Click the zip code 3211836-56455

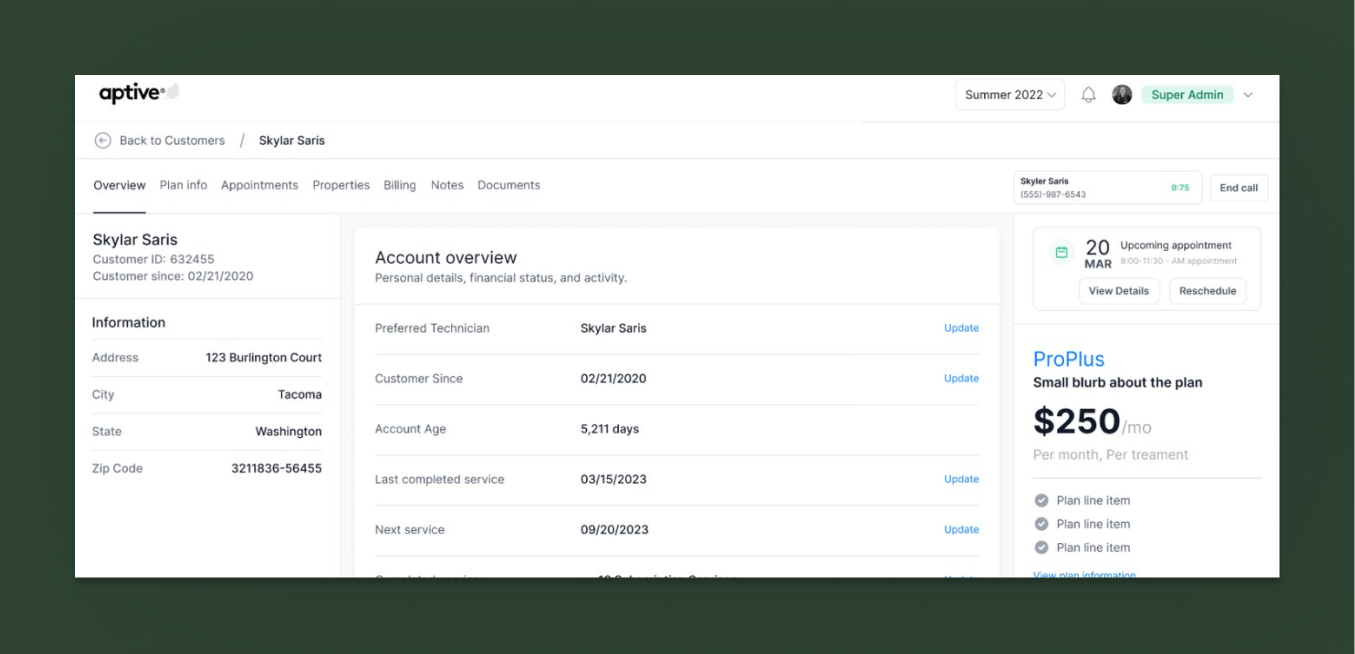(277, 468)
